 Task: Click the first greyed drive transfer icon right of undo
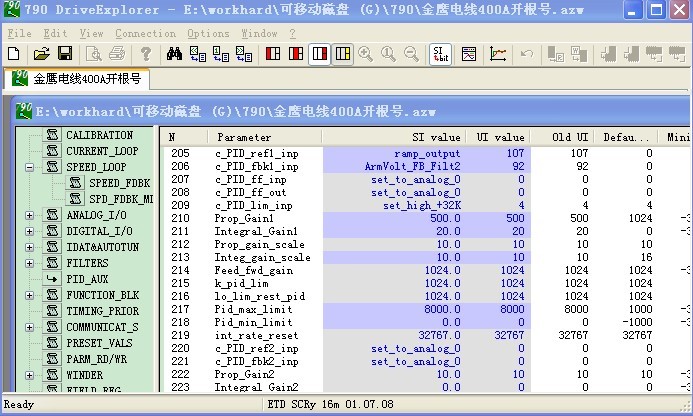pyautogui.click(x=556, y=54)
